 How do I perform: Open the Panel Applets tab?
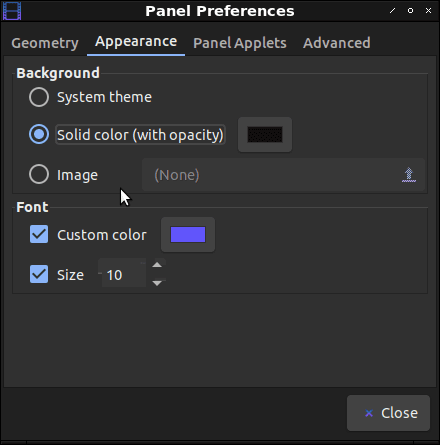point(240,43)
